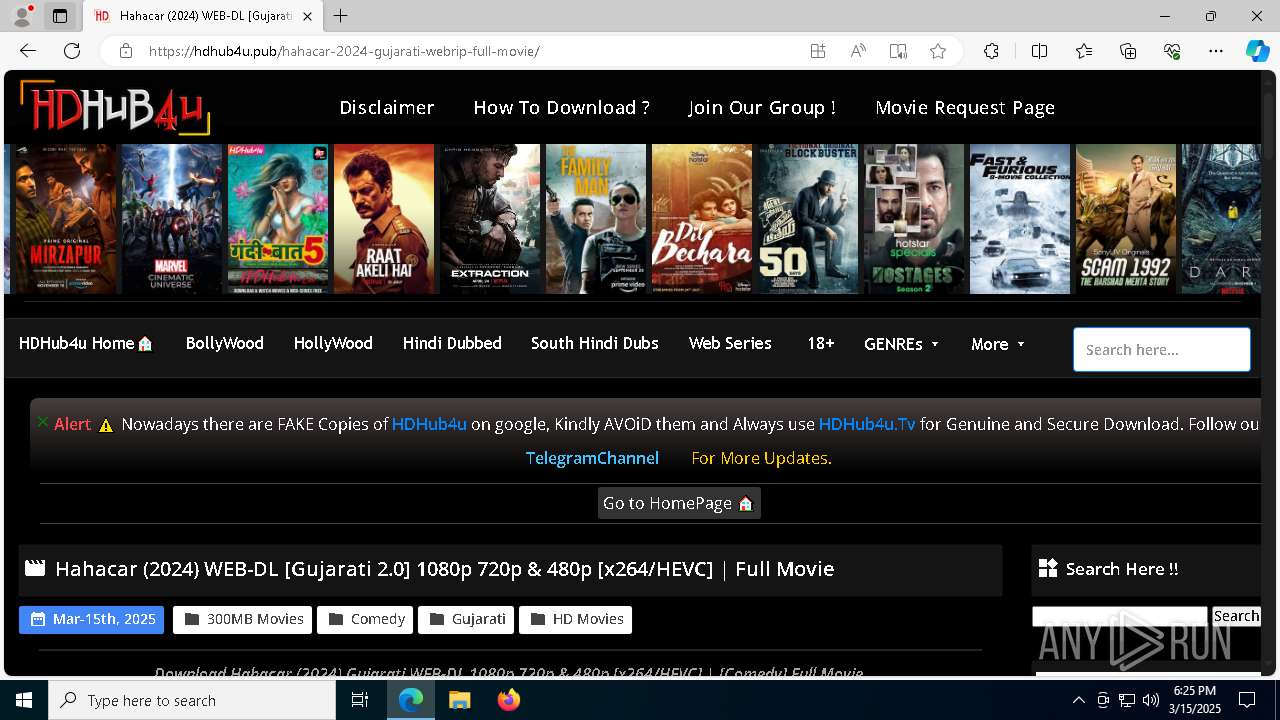Open Hindi Dubbed category
The image size is (1280, 720).
pos(452,343)
